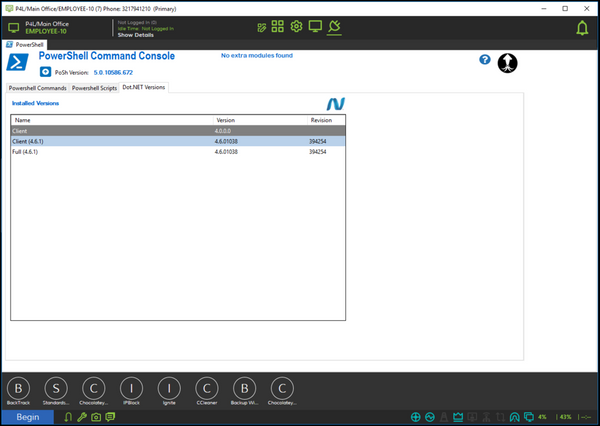The height and width of the screenshot is (426, 600).
Task: Click revision 394254 in Client (4.6.1) row
Action: (318, 141)
